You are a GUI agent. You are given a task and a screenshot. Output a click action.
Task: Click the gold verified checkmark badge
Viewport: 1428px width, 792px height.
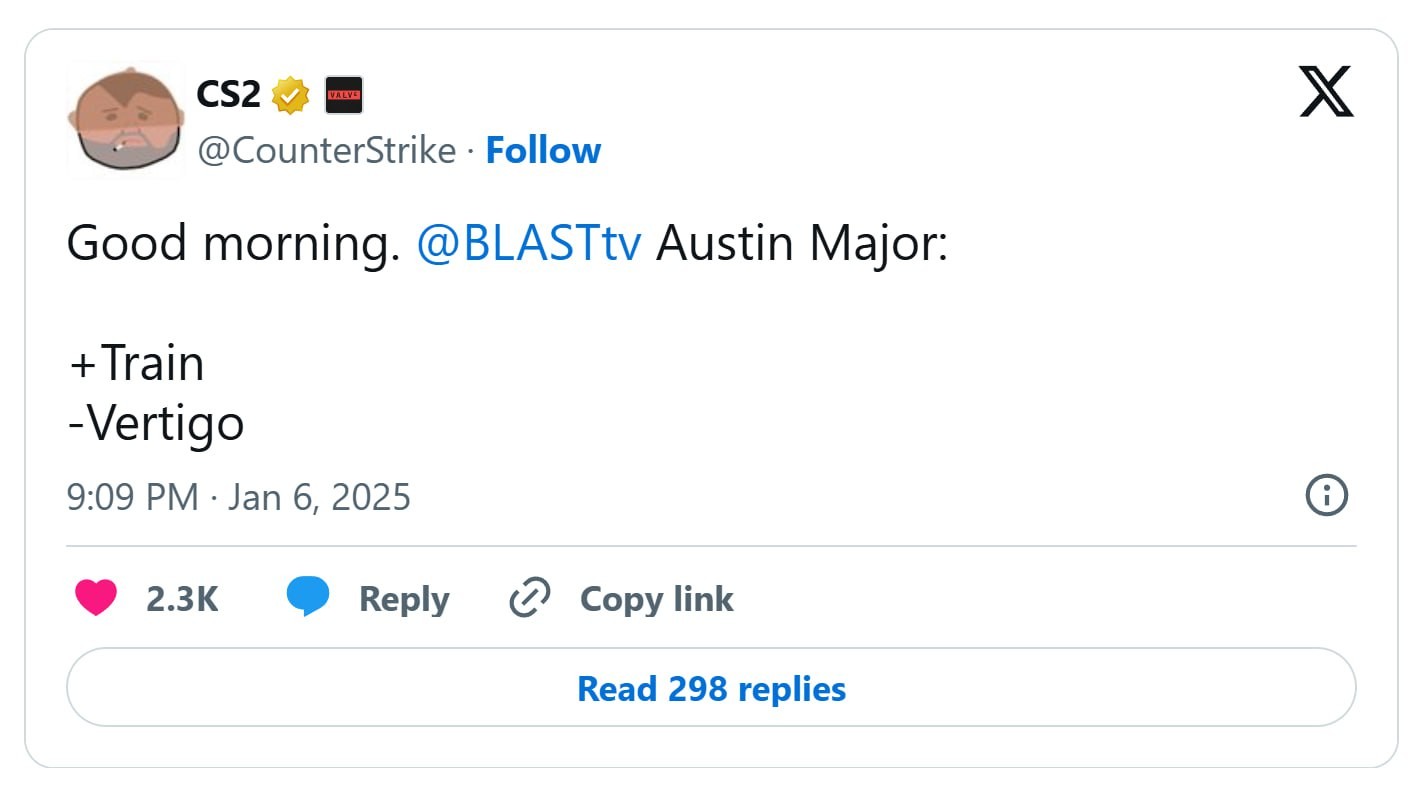coord(291,95)
